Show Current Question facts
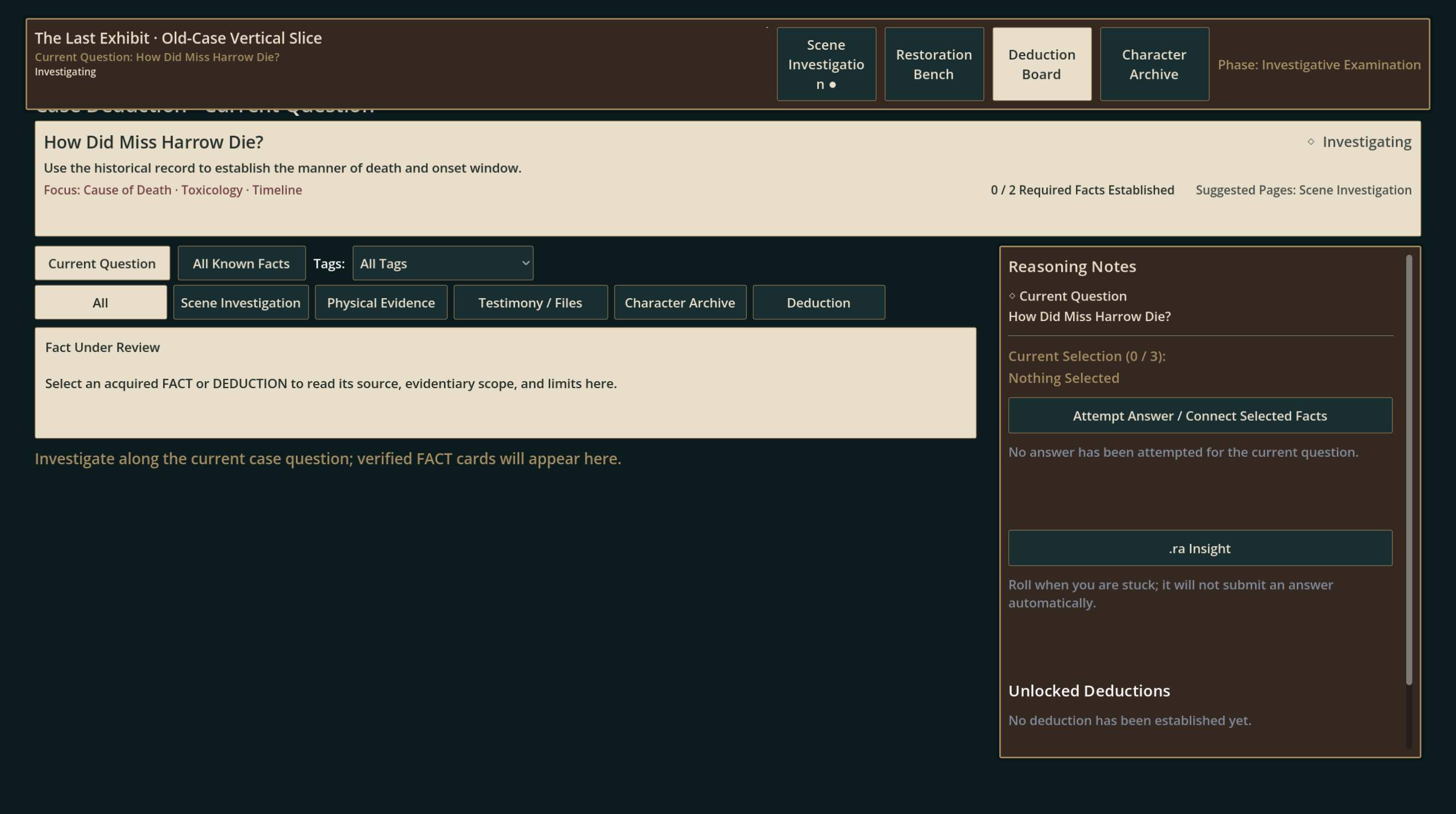The height and width of the screenshot is (814, 1456). click(102, 263)
